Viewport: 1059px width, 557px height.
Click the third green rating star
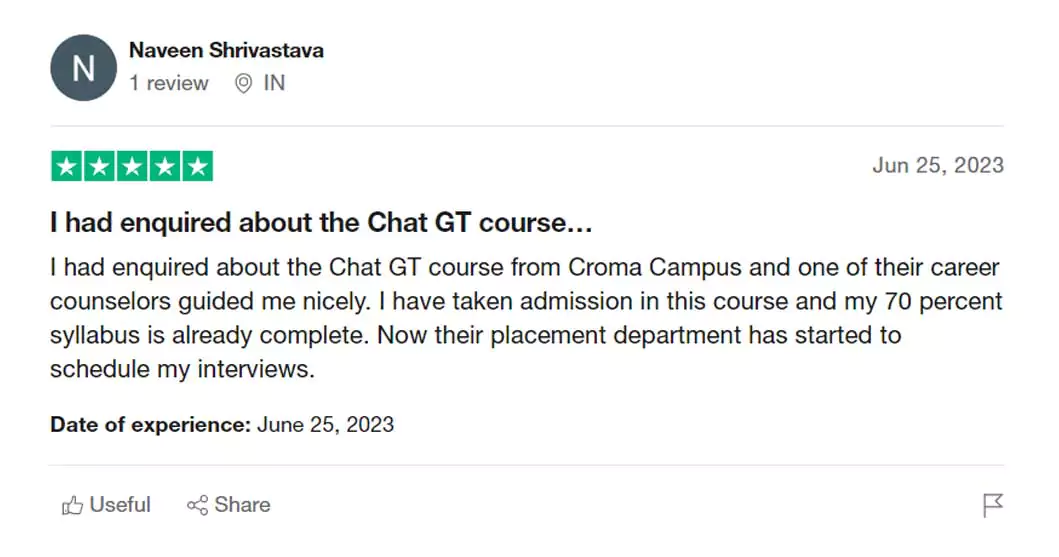coord(132,166)
